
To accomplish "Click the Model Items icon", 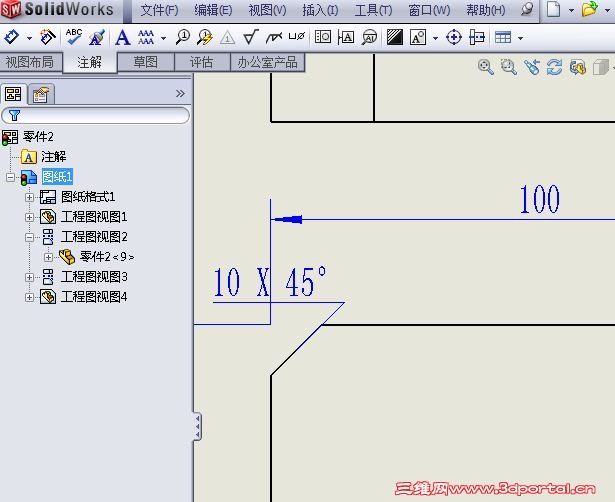I will click(x=48, y=37).
